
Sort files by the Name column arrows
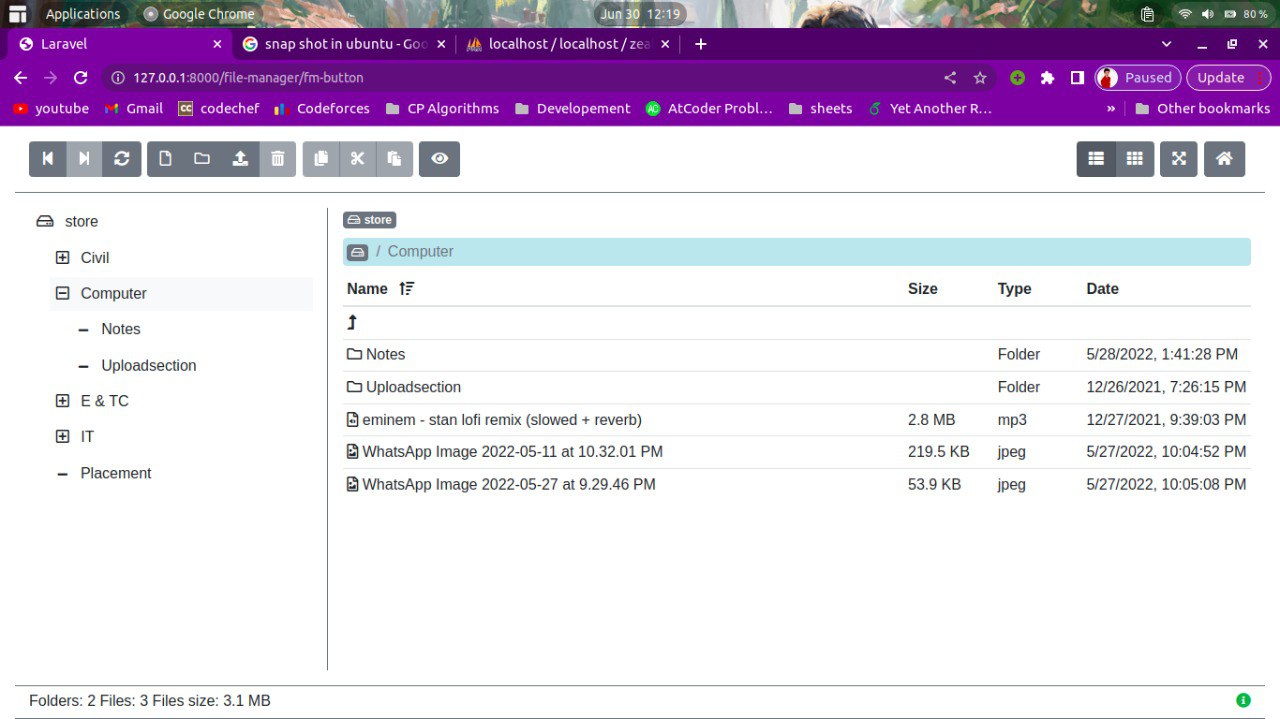pyautogui.click(x=407, y=288)
